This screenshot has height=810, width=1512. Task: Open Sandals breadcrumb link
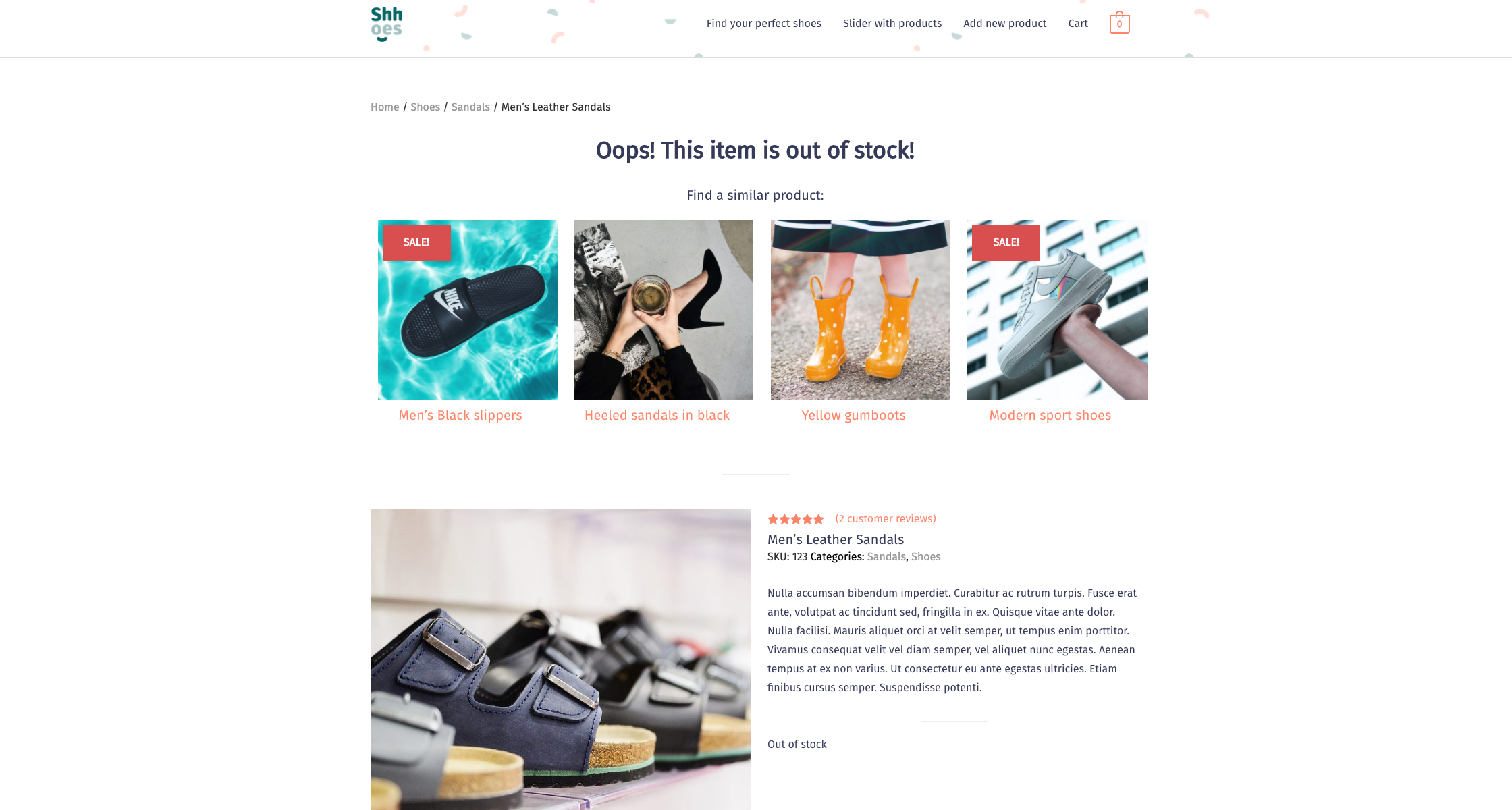[x=470, y=107]
